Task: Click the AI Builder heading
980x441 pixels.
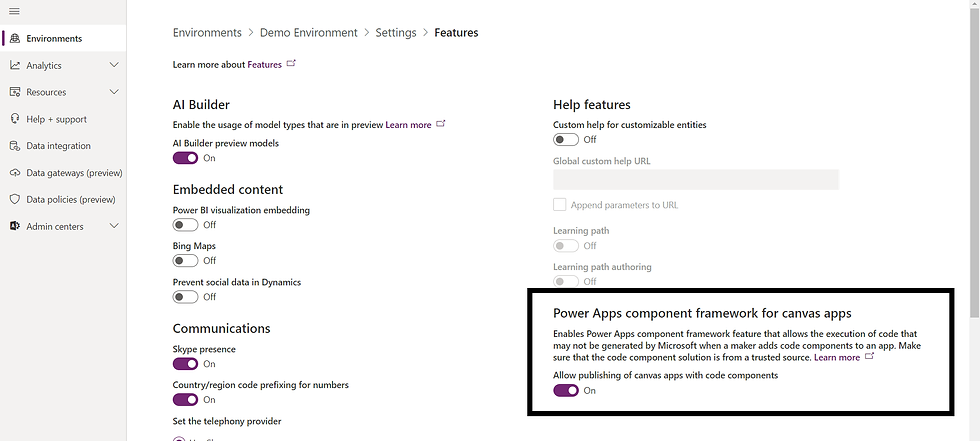Action: click(x=201, y=104)
